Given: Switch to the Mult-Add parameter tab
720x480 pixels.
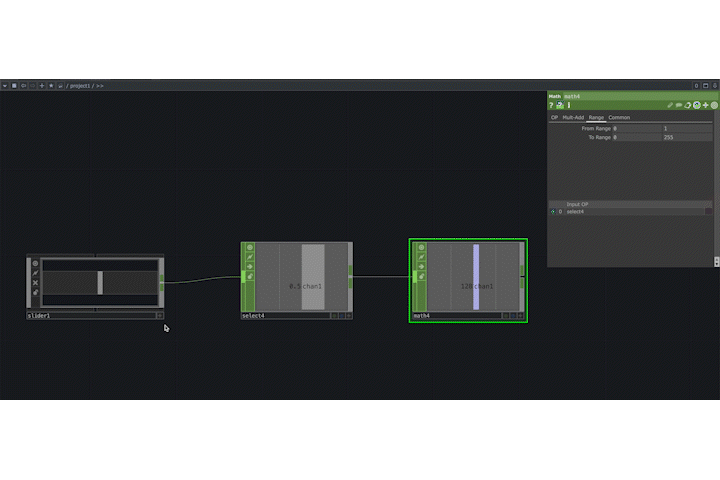Looking at the screenshot, I should click(x=573, y=118).
